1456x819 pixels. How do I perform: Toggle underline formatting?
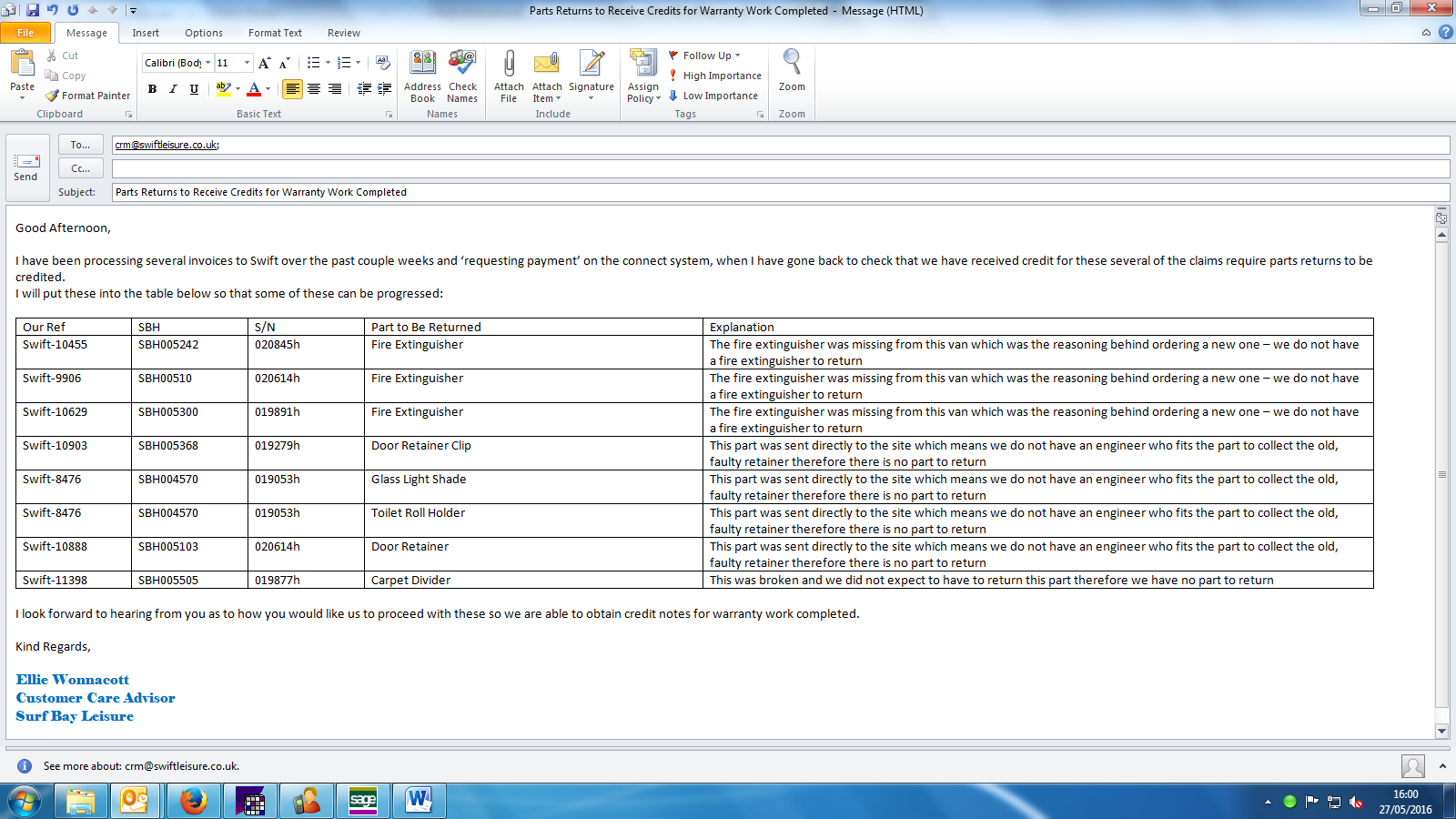click(194, 88)
